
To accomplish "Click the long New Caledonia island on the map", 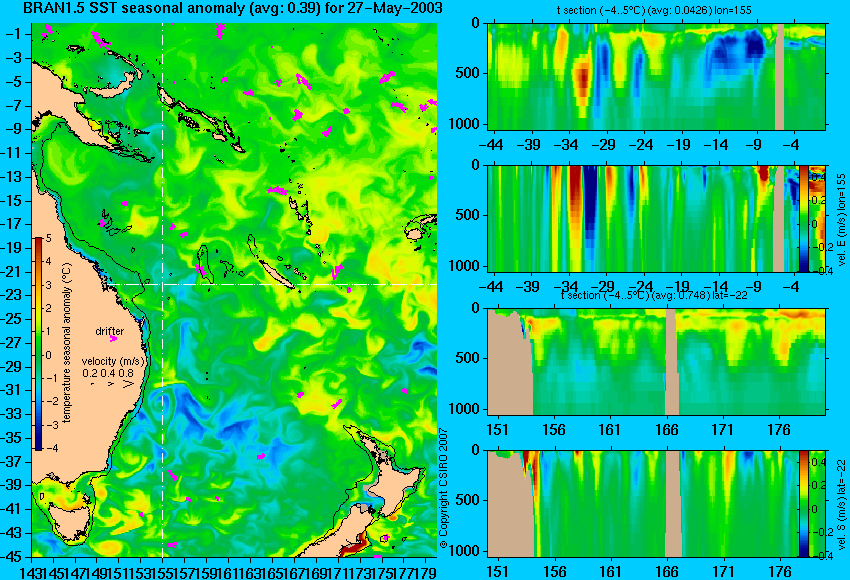I will (276, 275).
